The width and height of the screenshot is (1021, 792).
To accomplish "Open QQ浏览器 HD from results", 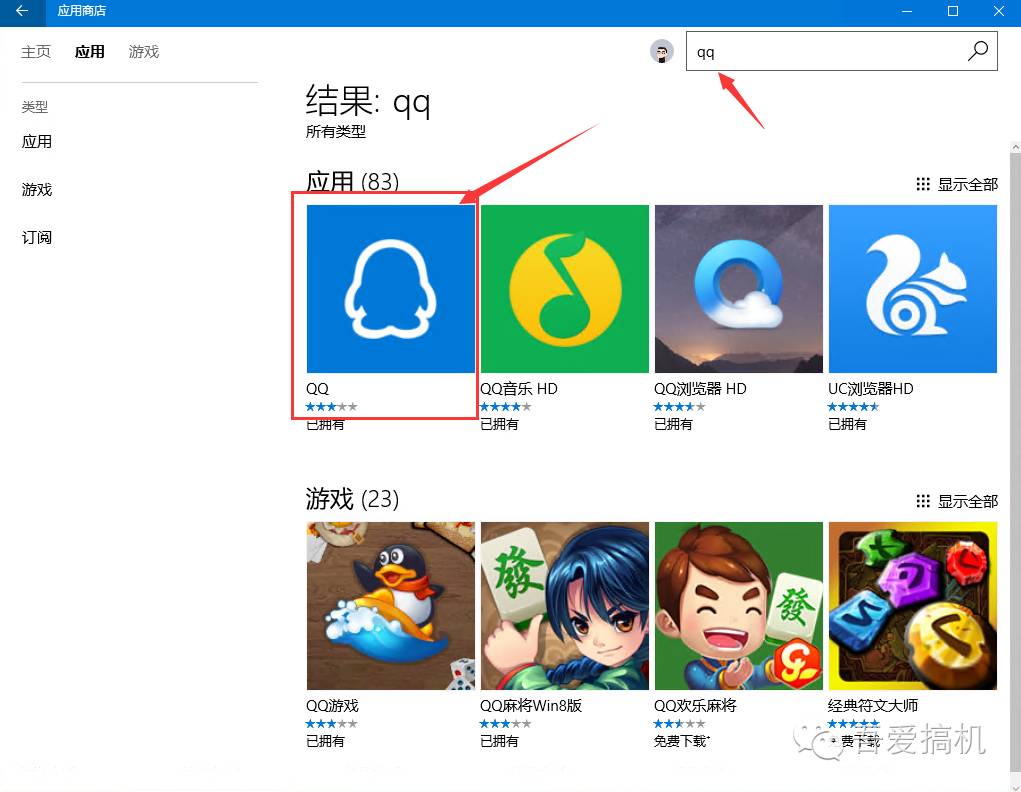I will 738,289.
